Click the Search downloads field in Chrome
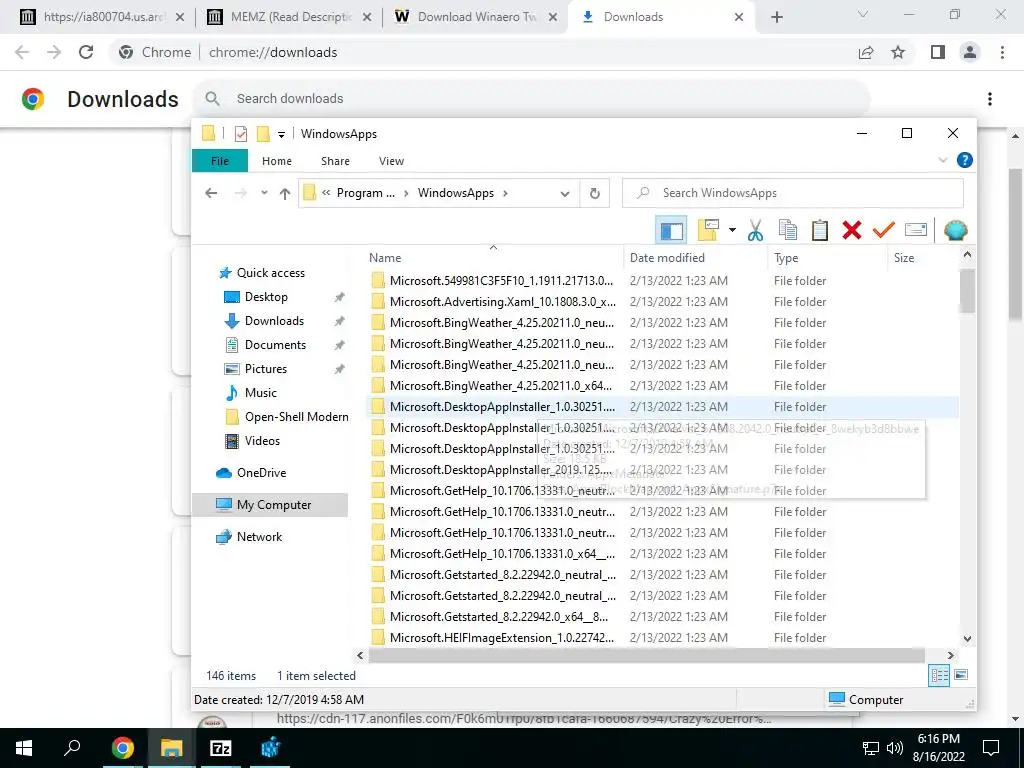Screen dimensions: 1024x768 [x=532, y=99]
